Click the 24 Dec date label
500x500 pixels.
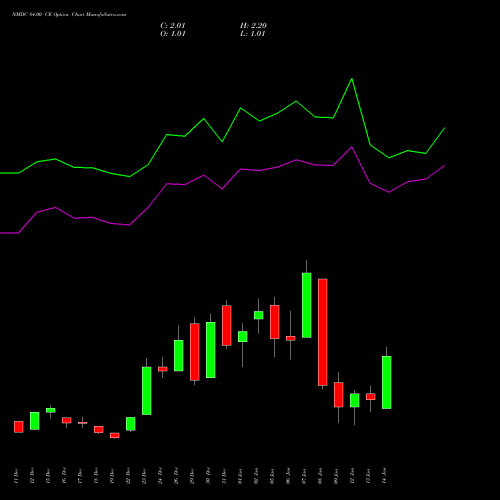[x=160, y=476]
